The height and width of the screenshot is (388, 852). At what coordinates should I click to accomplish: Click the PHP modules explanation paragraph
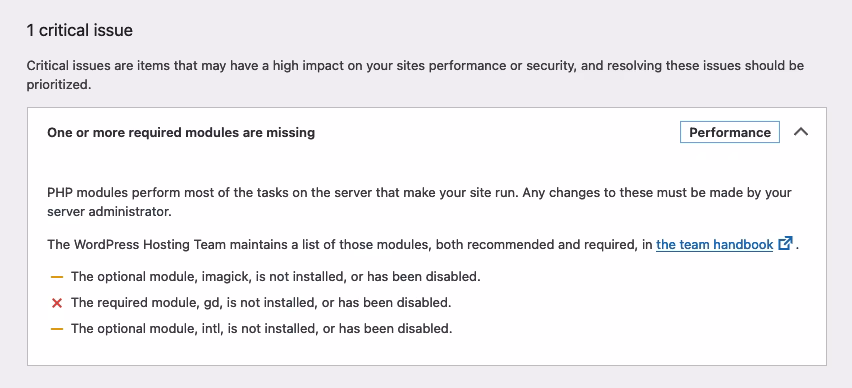tap(419, 202)
